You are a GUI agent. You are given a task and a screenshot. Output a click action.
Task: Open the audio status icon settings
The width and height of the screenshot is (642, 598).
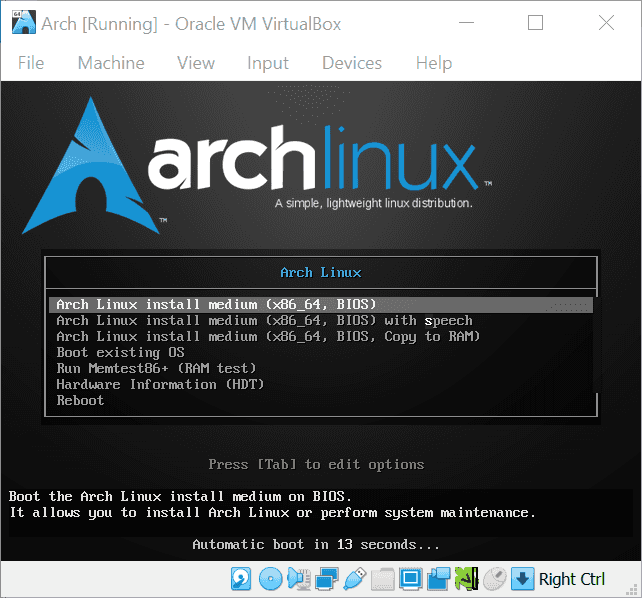pyautogui.click(x=299, y=579)
